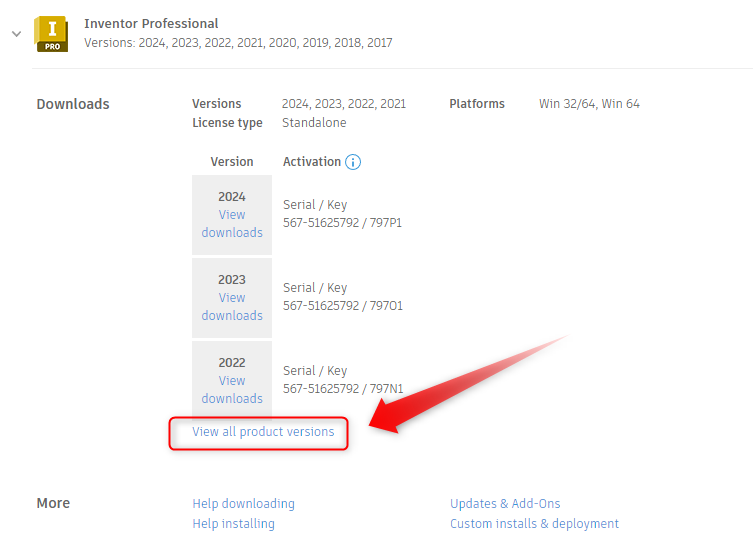
Task: Click the Downloads section heading
Action: 73,104
